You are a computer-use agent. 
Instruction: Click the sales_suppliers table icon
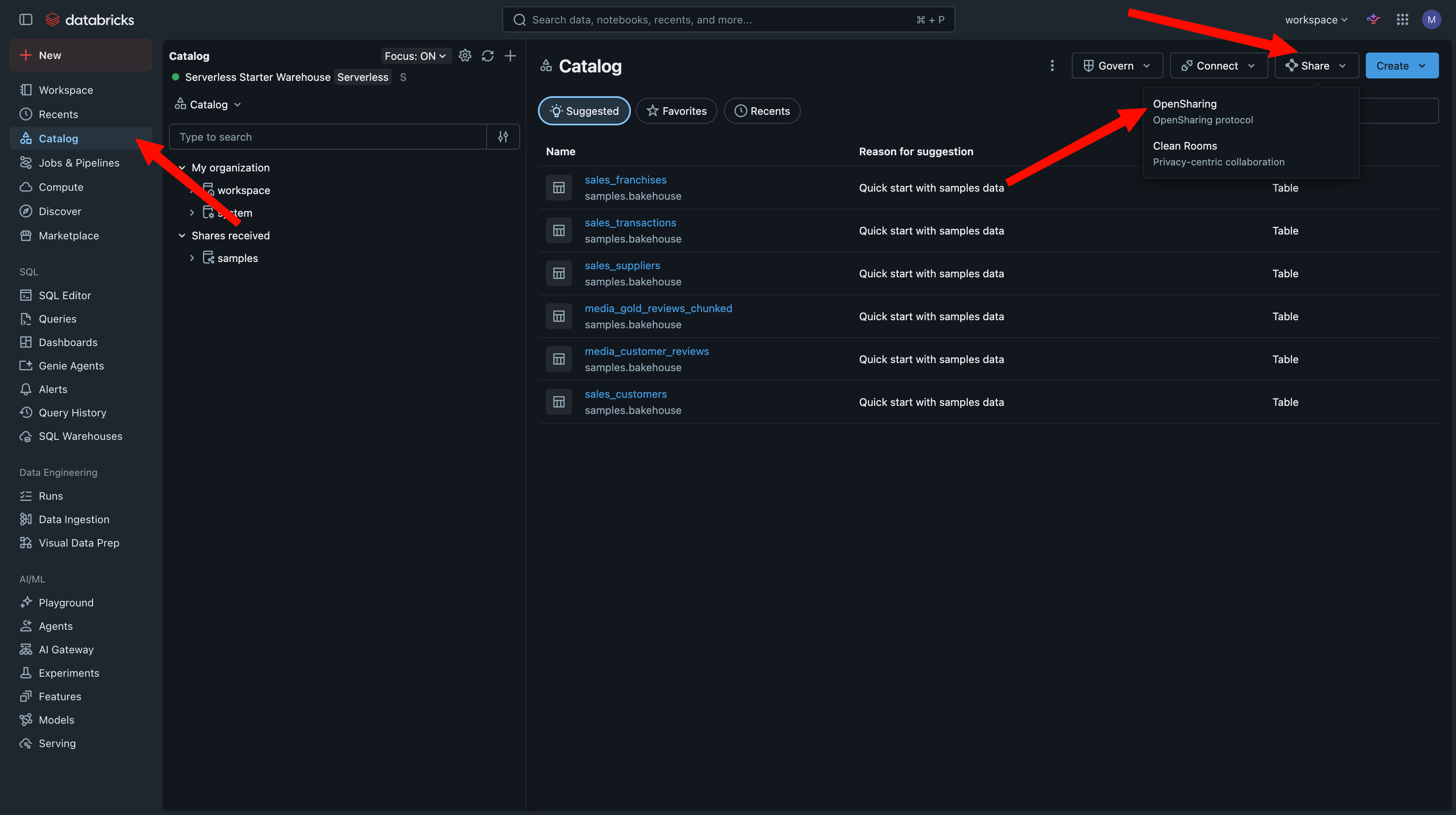[559, 273]
